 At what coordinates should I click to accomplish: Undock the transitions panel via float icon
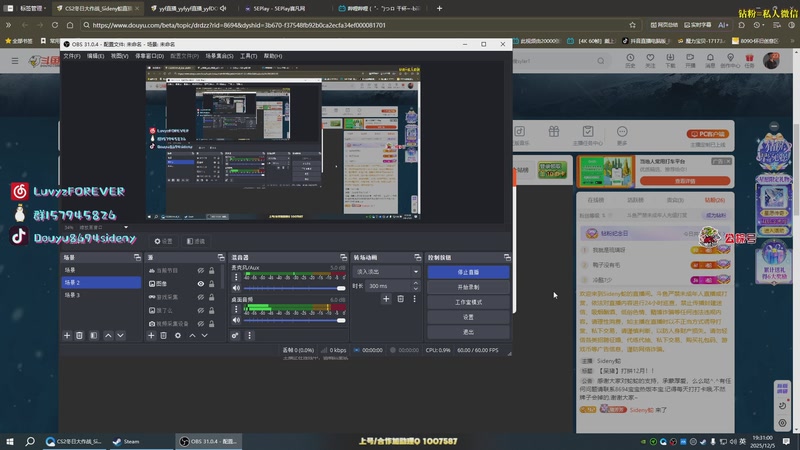tap(418, 258)
